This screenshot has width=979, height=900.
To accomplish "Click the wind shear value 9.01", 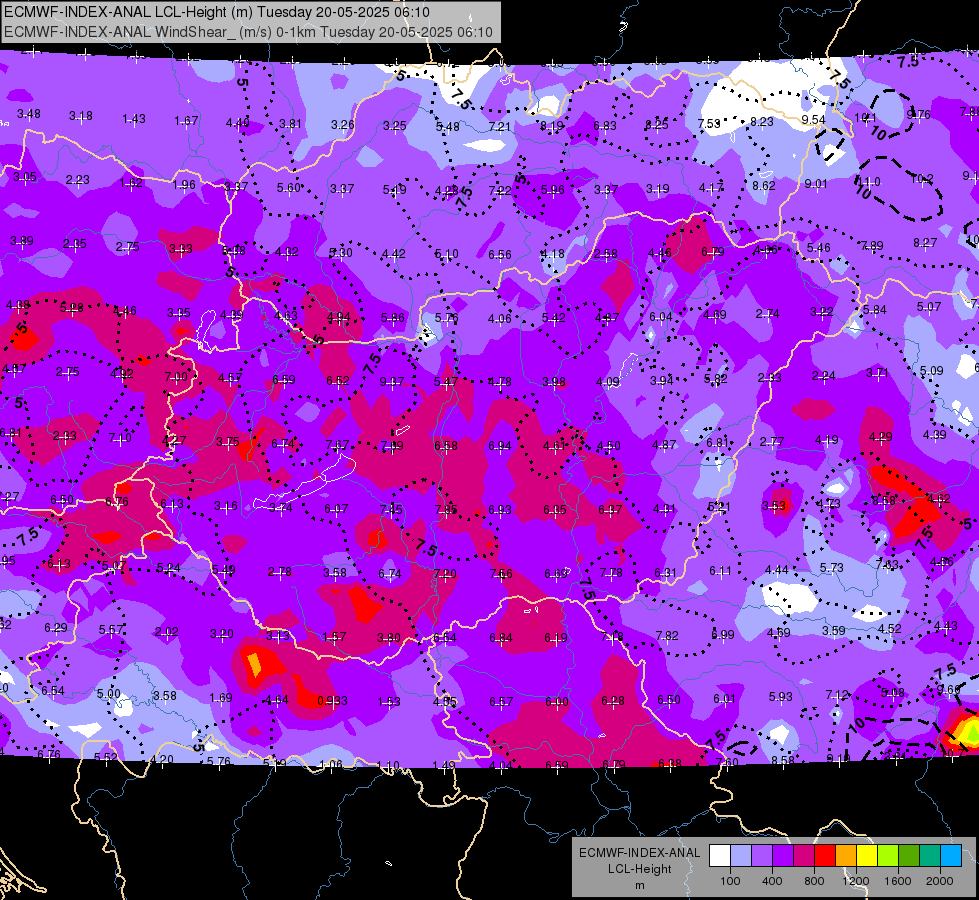I will coord(815,184).
